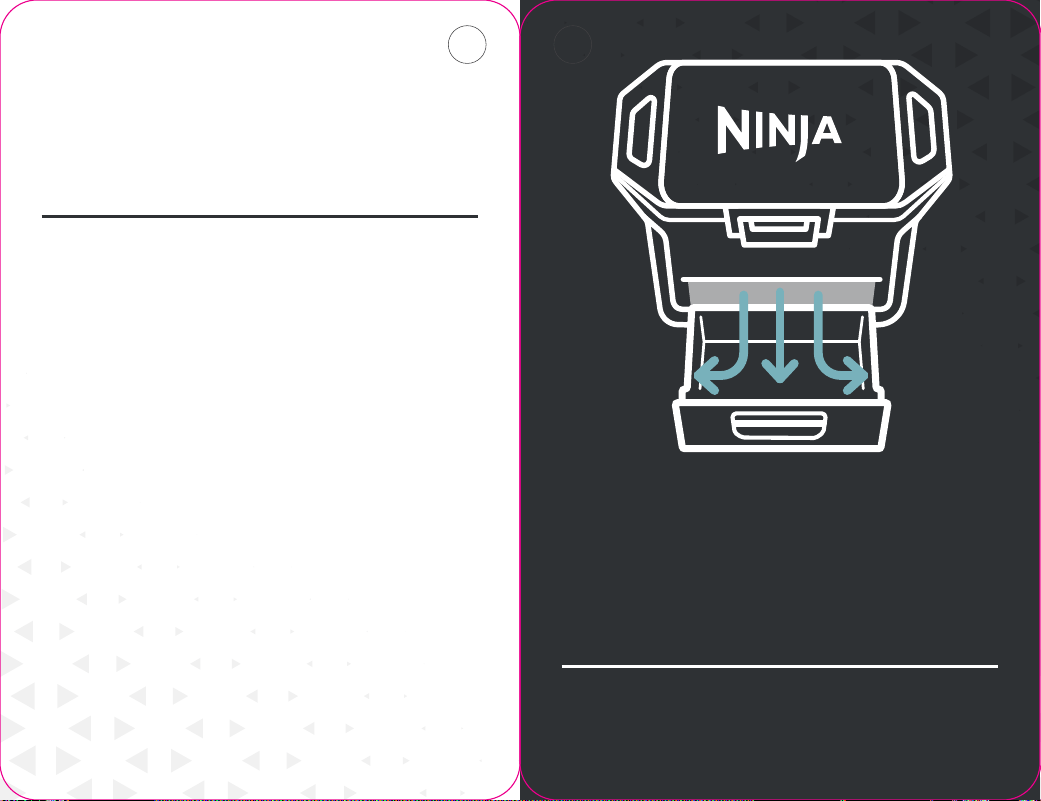The height and width of the screenshot is (801, 1041).
Task: Click the cooler's right side handle
Action: click(x=921, y=128)
